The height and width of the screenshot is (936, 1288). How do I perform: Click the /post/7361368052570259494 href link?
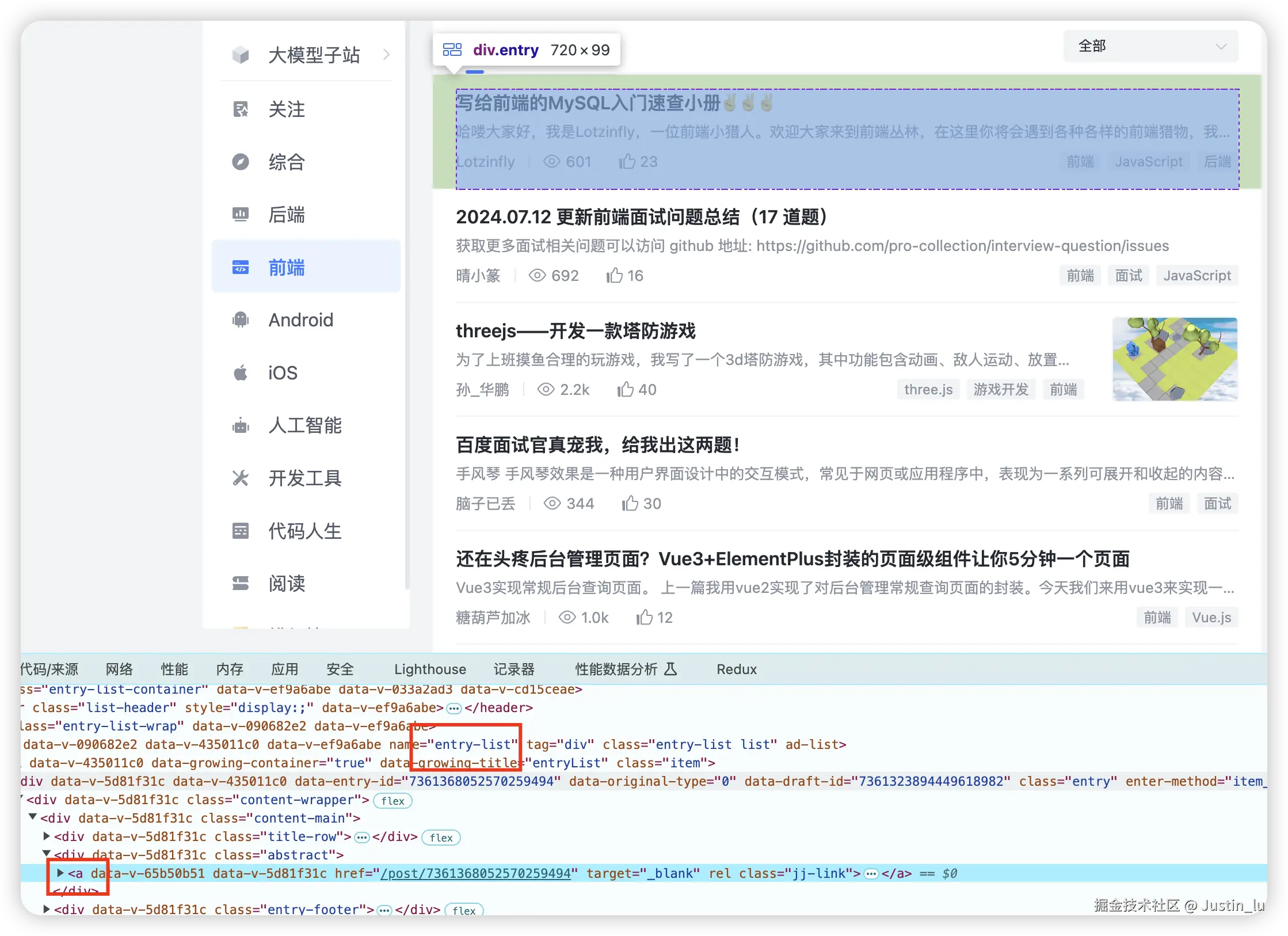[475, 873]
